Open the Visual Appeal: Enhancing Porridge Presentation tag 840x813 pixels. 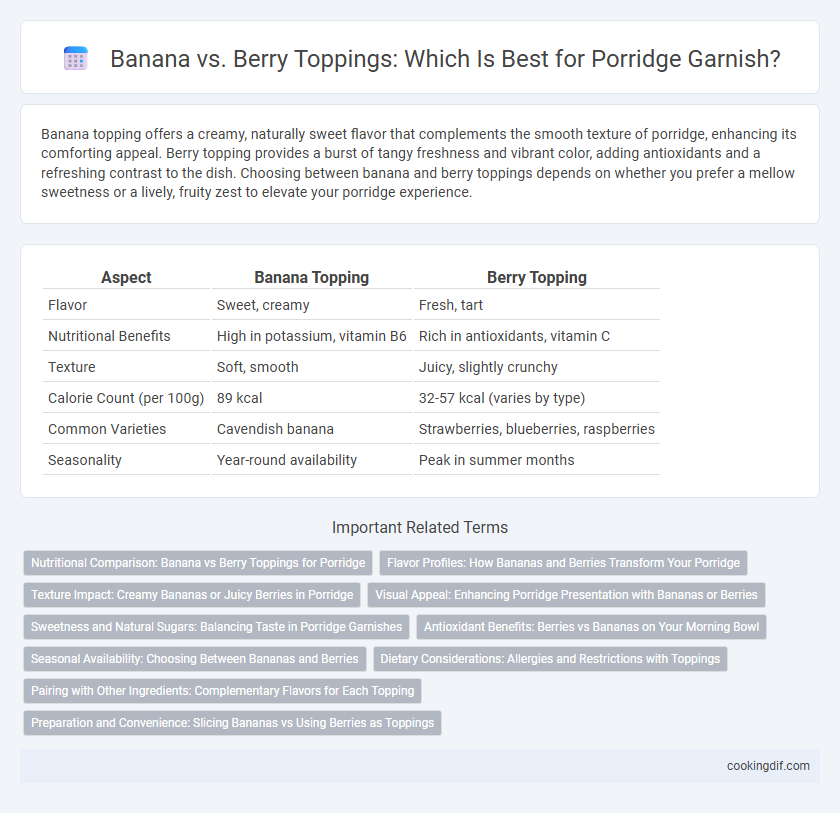[x=566, y=595]
